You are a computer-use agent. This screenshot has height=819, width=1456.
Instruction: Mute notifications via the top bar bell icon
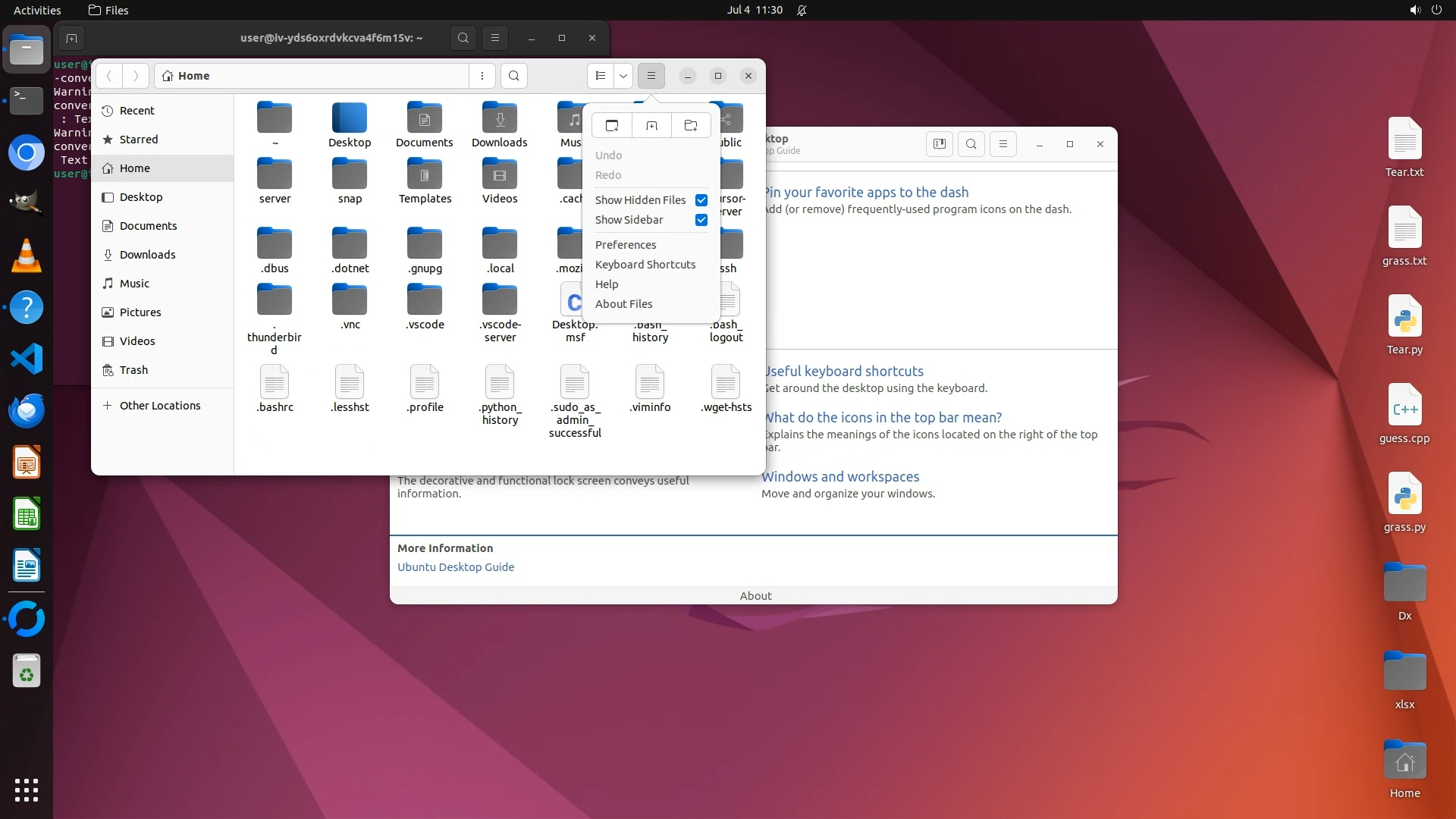point(802,11)
